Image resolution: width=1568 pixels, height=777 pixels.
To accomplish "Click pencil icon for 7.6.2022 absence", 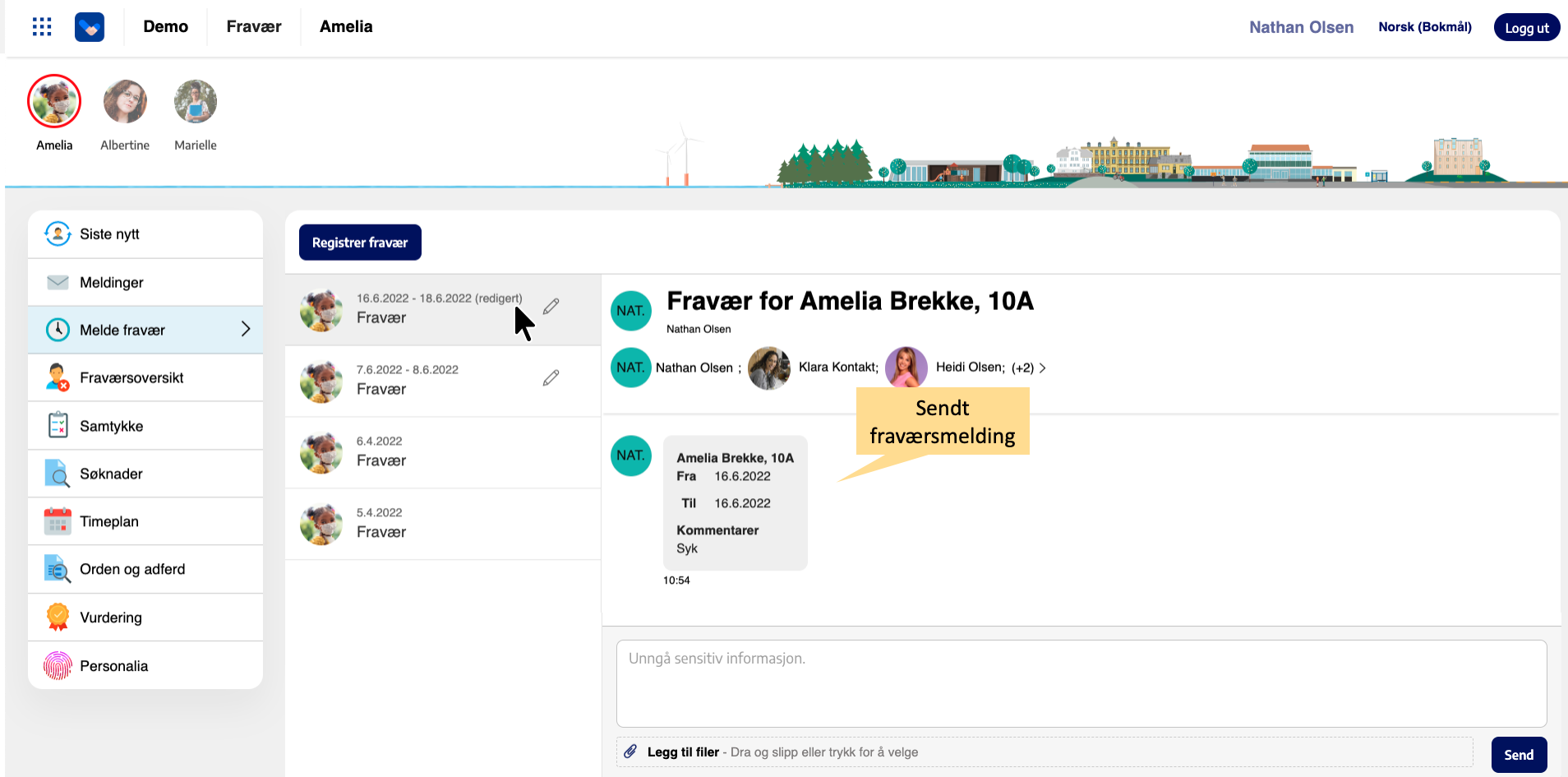I will (x=551, y=377).
